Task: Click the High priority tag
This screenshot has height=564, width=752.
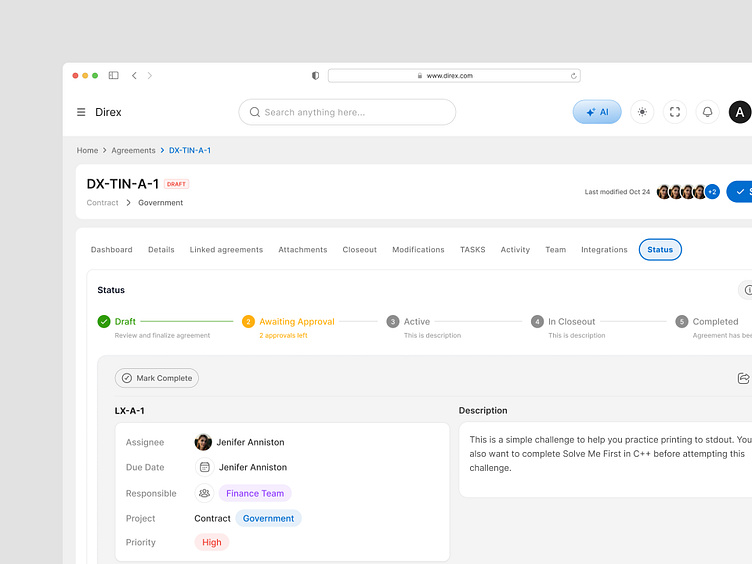Action: coord(212,542)
